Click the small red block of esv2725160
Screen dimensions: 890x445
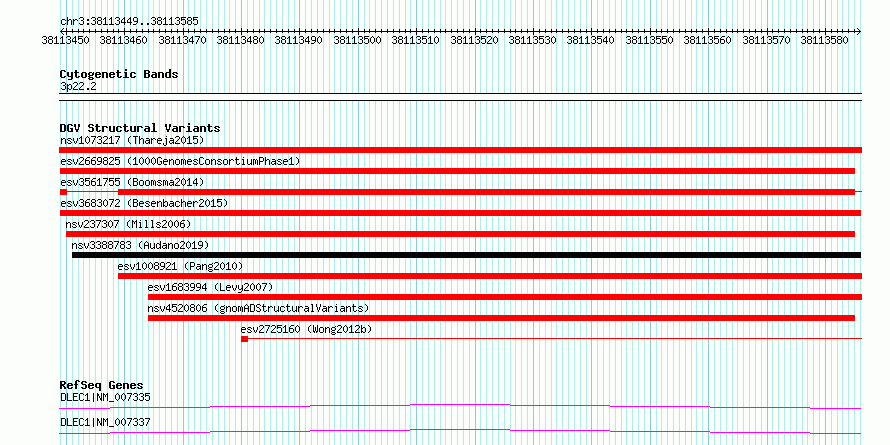[x=245, y=339]
